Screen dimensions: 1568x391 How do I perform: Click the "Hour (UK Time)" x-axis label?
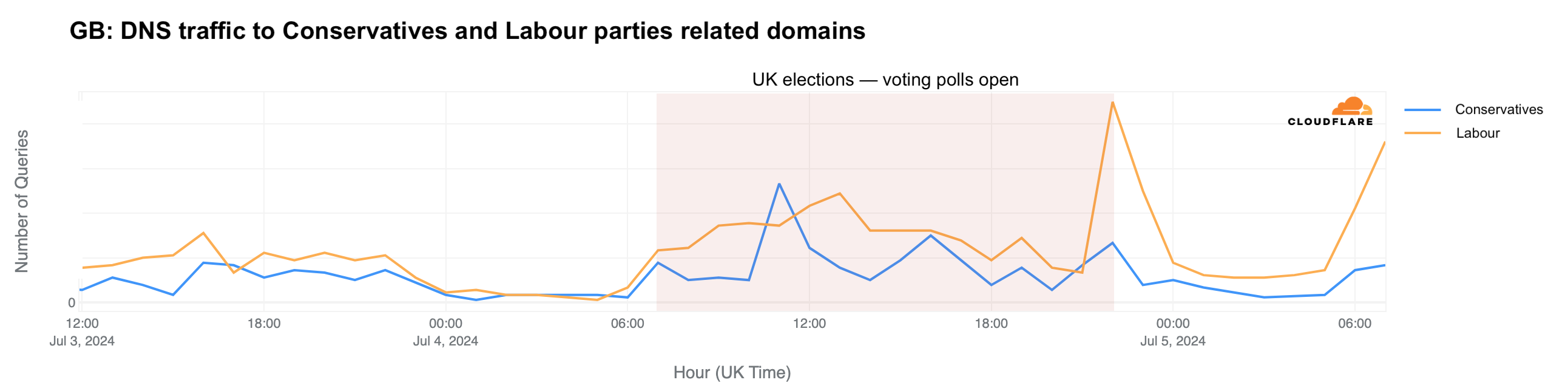(x=732, y=372)
